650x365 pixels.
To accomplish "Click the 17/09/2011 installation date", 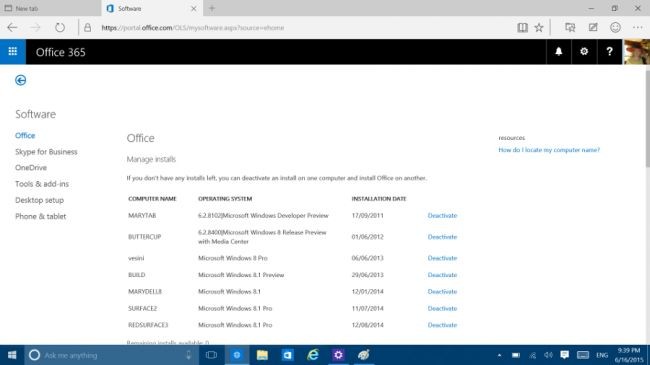I will coord(367,215).
